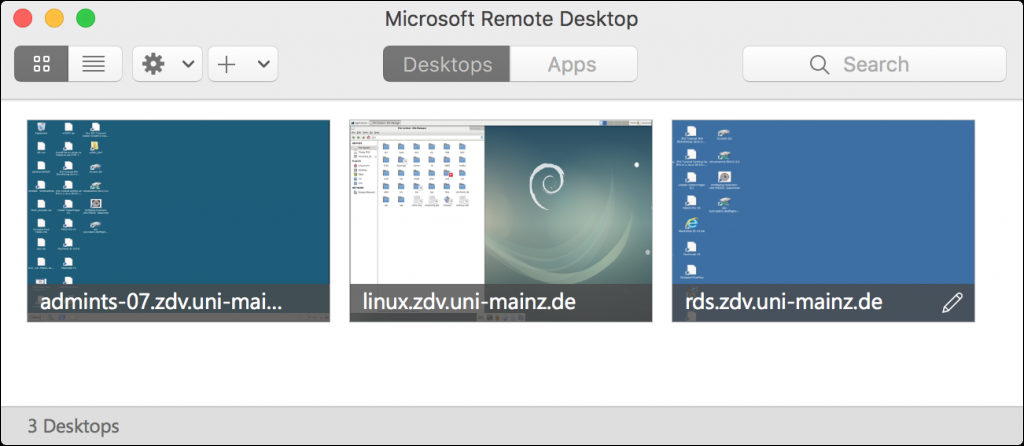1024x446 pixels.
Task: Open the linux.zdv.uni-mainz.de desktop thumbnail
Action: 501,221
